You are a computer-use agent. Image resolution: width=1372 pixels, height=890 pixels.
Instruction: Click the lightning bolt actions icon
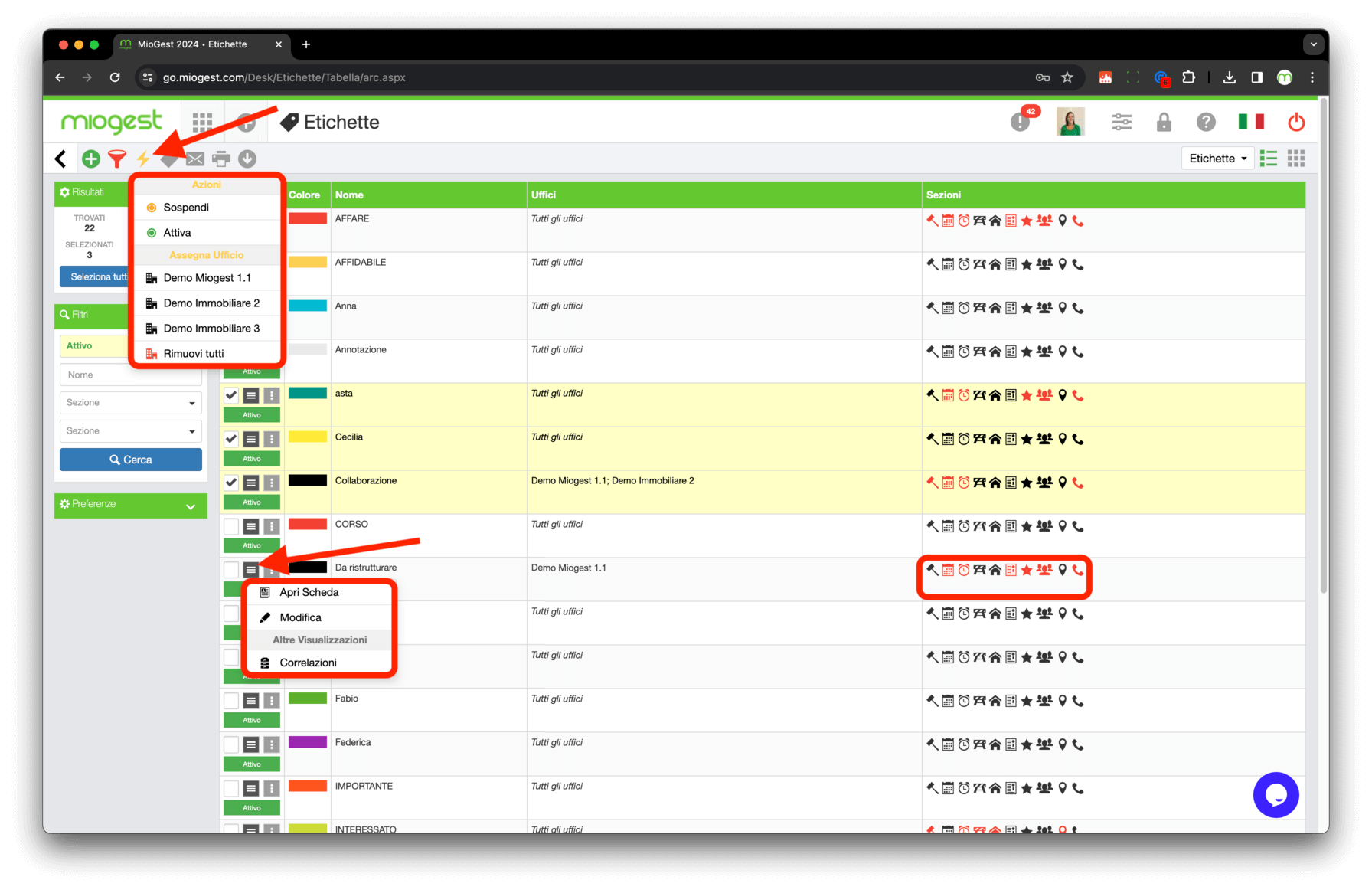tap(143, 159)
